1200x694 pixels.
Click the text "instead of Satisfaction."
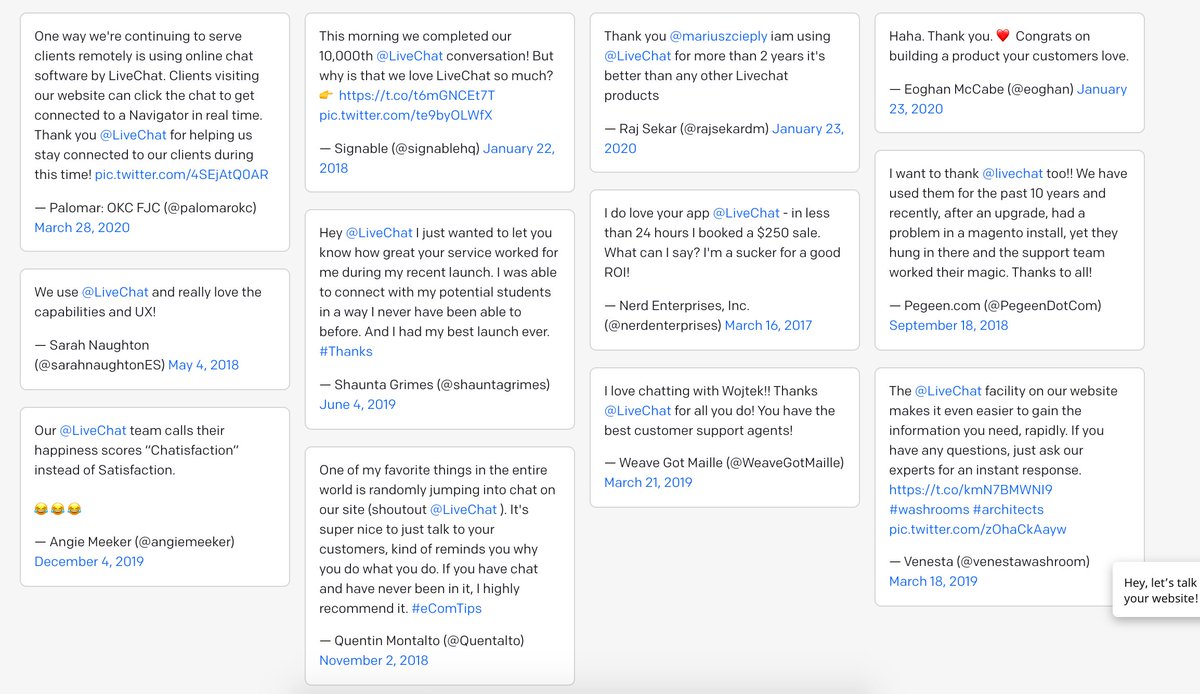click(x=105, y=470)
